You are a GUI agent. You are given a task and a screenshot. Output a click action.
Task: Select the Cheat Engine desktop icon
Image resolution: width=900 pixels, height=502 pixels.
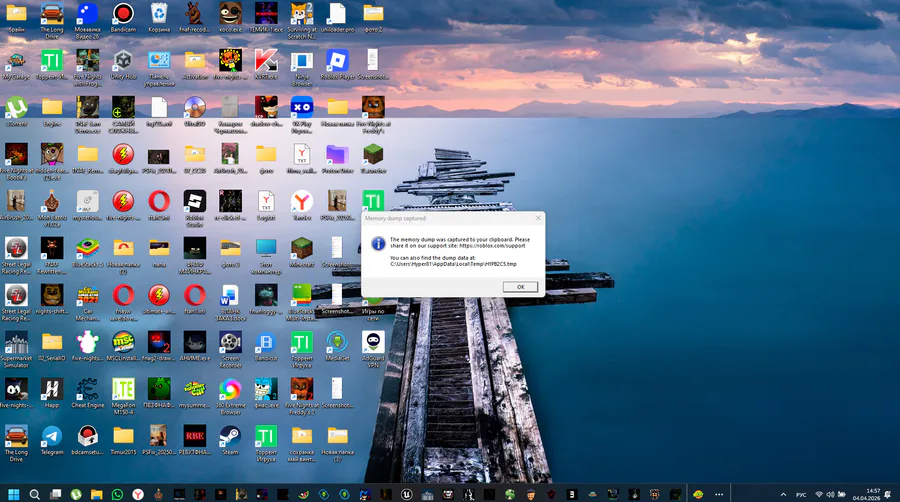pyautogui.click(x=87, y=394)
